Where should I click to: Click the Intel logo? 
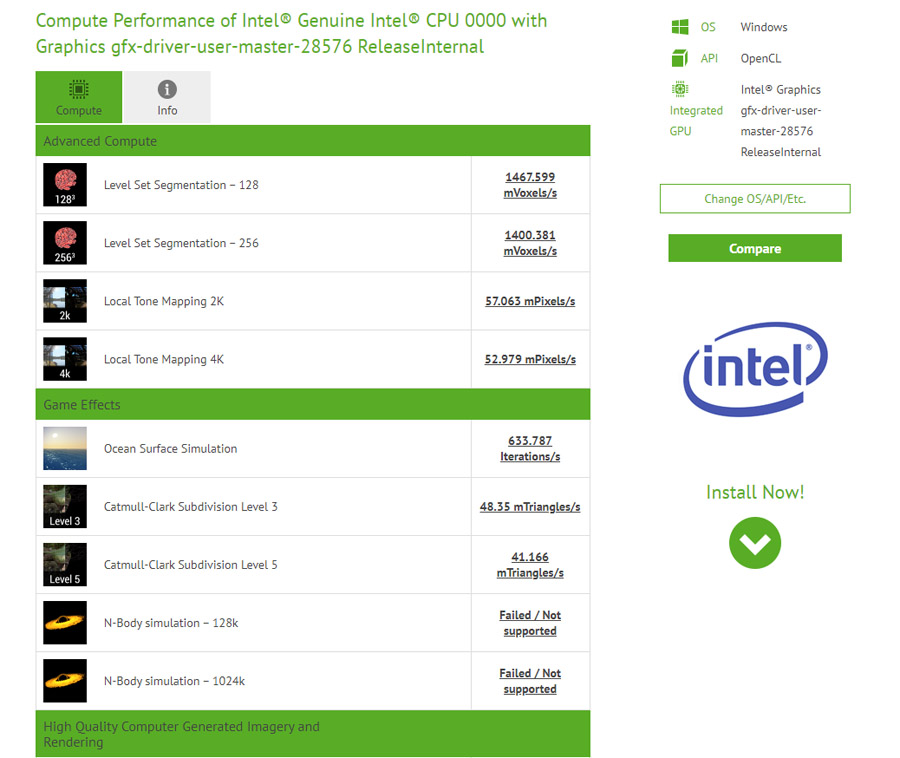tap(755, 368)
